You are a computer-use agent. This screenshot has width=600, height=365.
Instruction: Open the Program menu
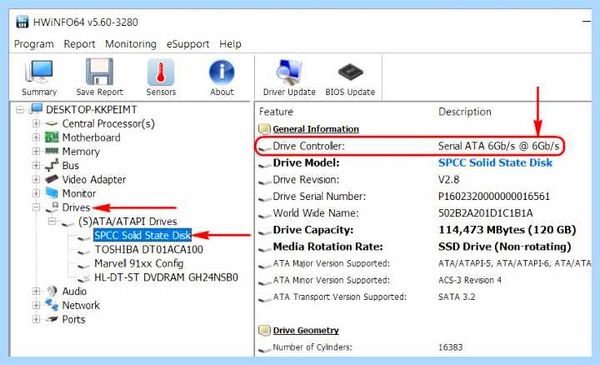(x=34, y=44)
